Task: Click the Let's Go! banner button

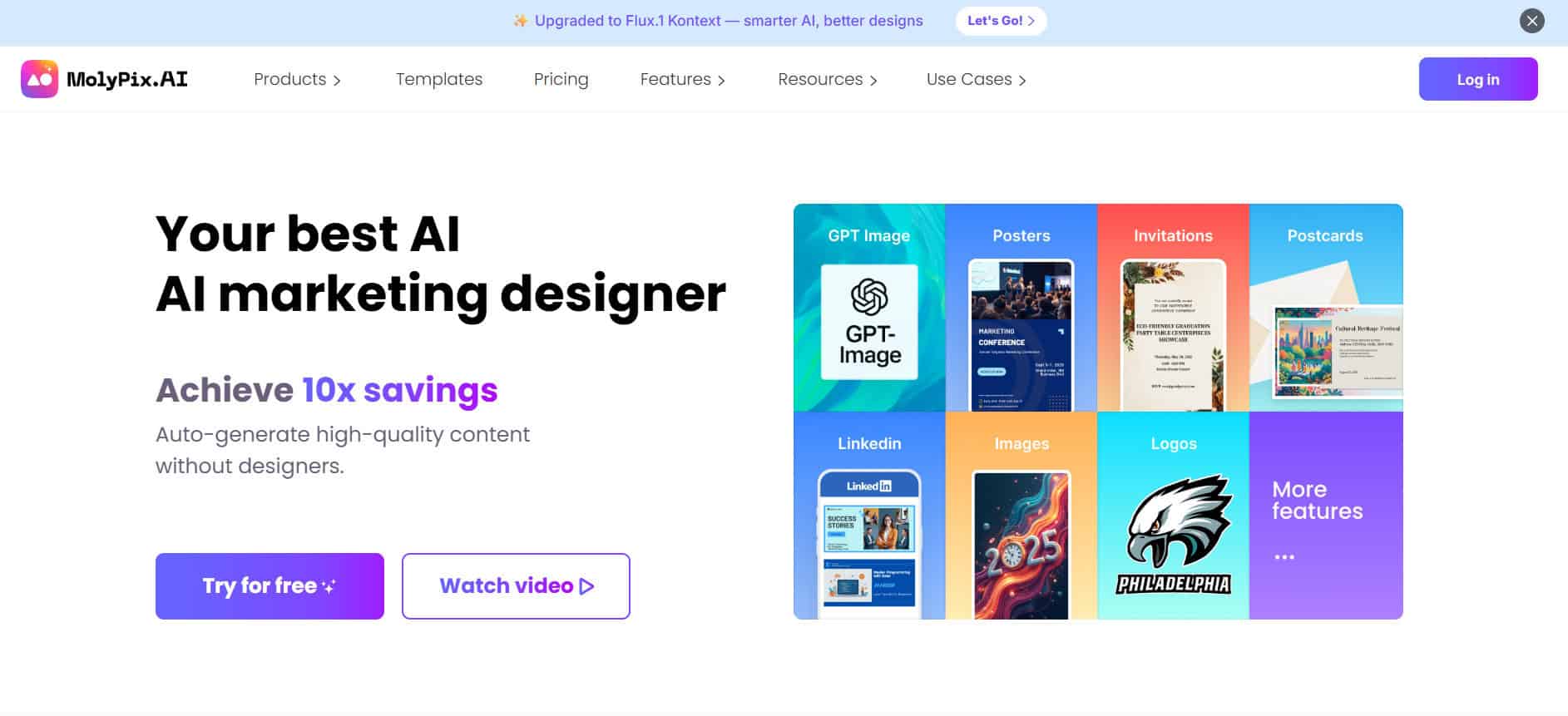Action: click(1001, 21)
